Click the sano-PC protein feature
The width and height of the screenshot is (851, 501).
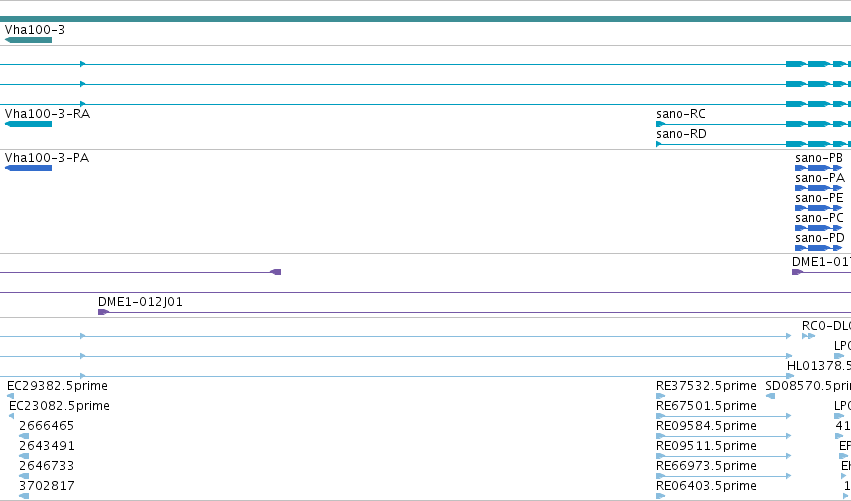coord(818,228)
